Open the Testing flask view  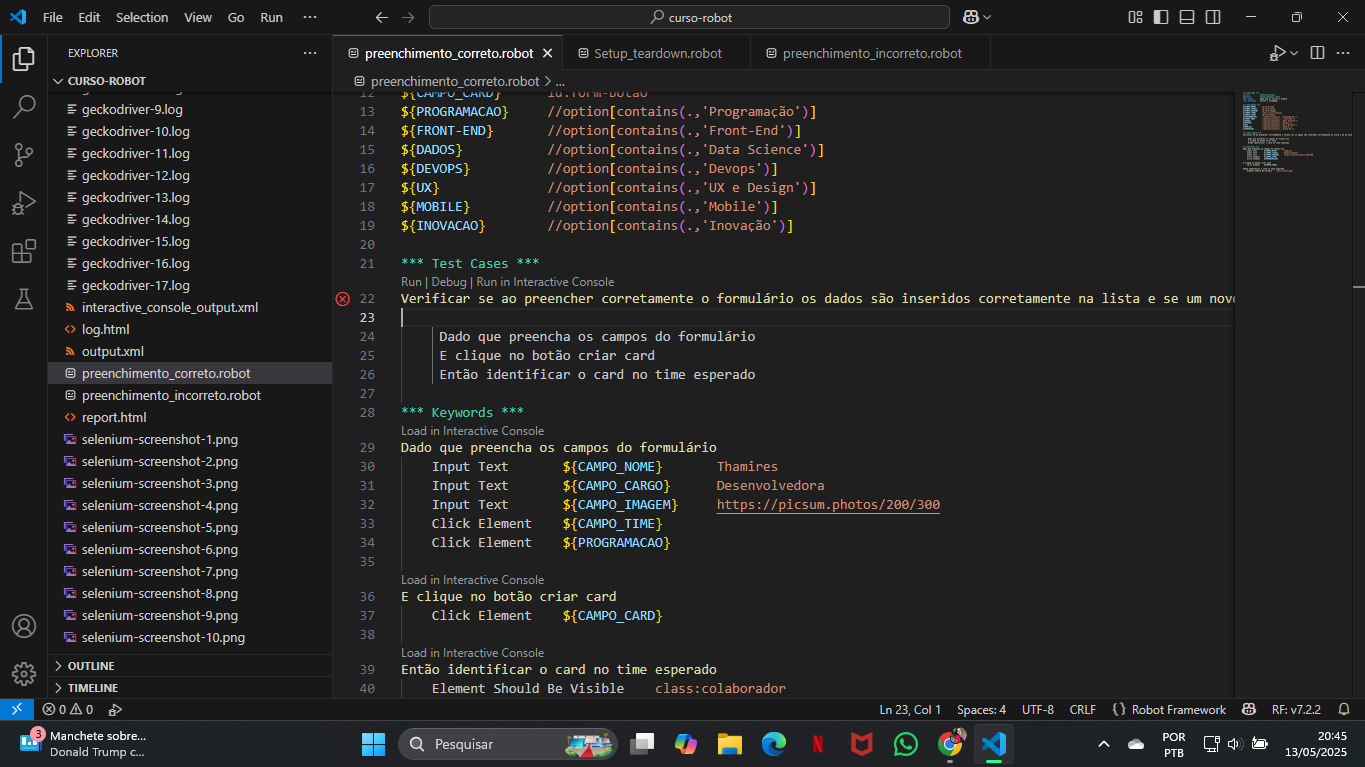24,299
